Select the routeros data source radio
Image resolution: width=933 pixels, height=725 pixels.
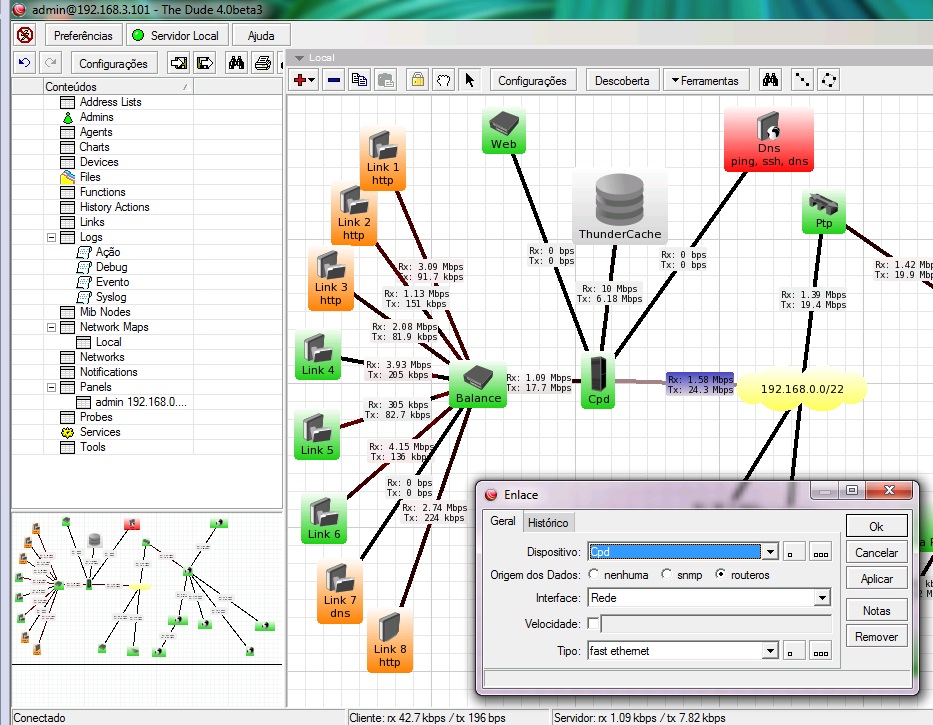click(720, 574)
